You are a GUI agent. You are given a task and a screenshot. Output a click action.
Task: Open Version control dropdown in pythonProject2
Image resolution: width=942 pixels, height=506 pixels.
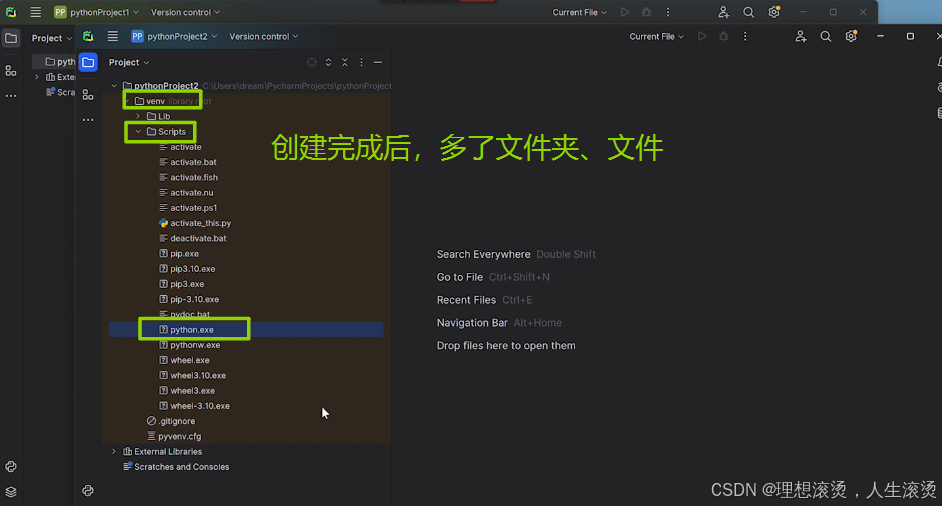[x=263, y=37]
